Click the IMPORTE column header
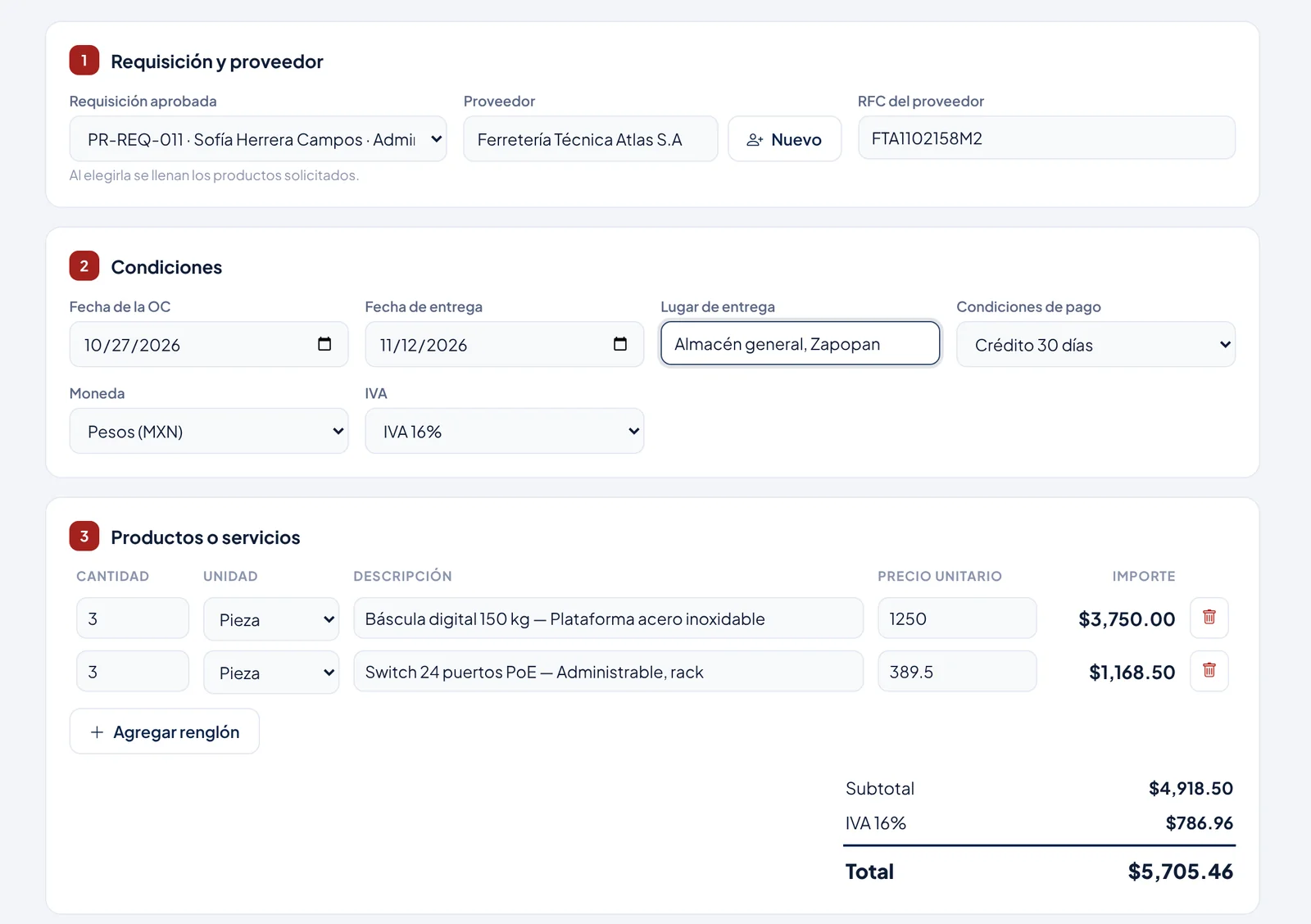The height and width of the screenshot is (924, 1311). pyautogui.click(x=1144, y=576)
